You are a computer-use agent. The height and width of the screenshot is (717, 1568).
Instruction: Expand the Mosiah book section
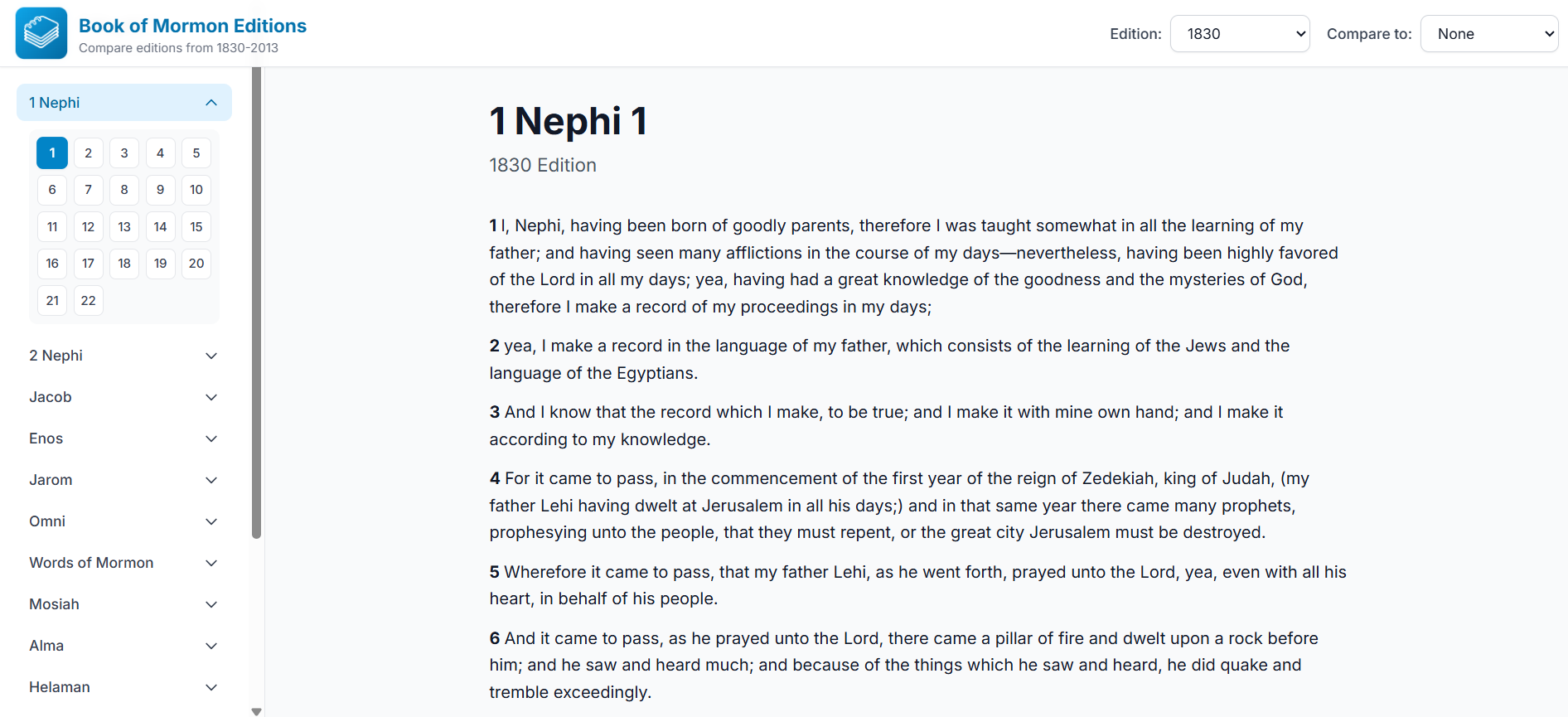123,603
